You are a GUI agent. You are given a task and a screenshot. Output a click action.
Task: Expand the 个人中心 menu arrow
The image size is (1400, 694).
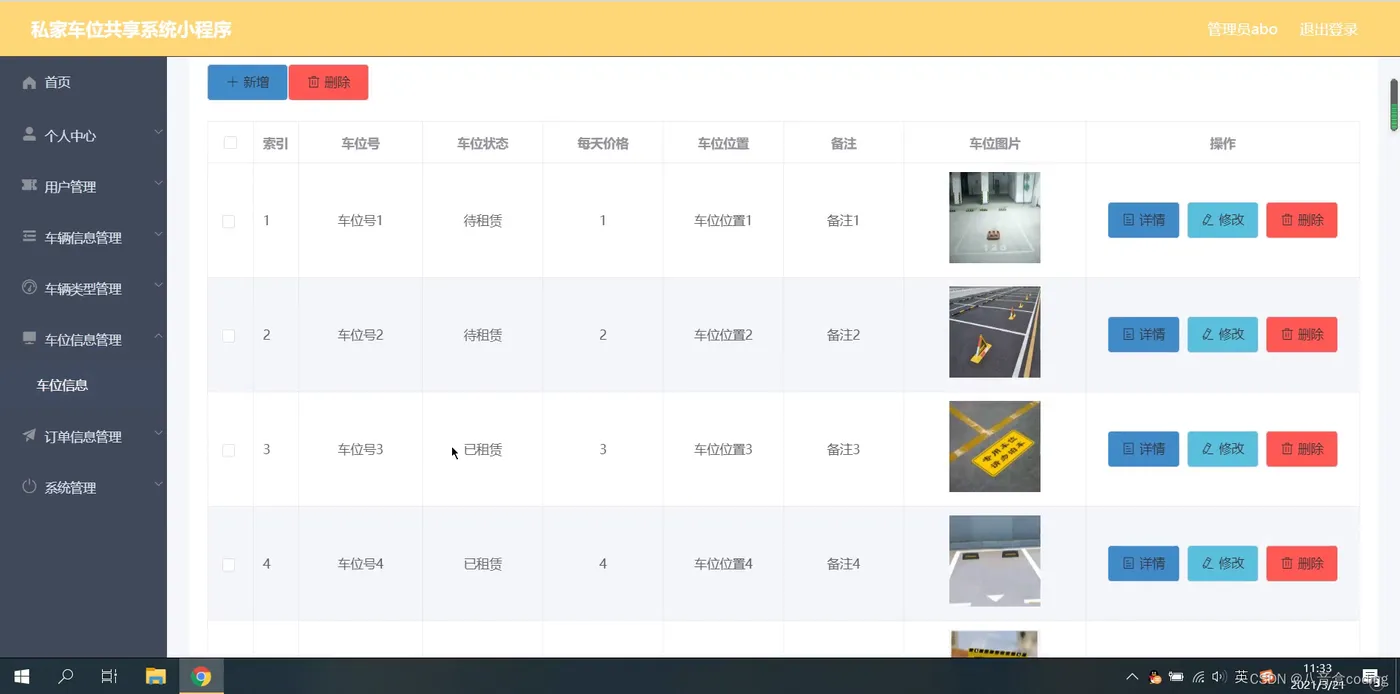pyautogui.click(x=158, y=132)
